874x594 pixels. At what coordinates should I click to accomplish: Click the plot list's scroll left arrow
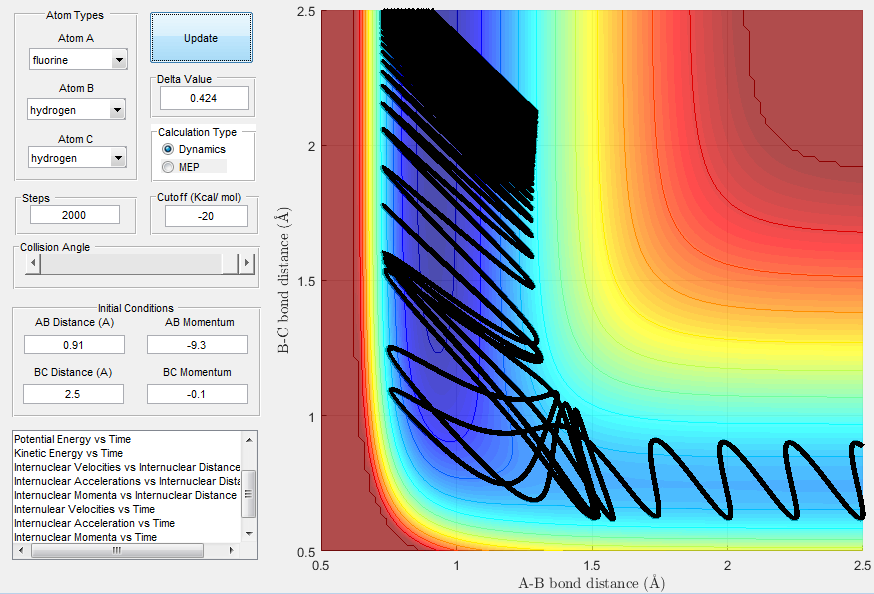tap(21, 551)
